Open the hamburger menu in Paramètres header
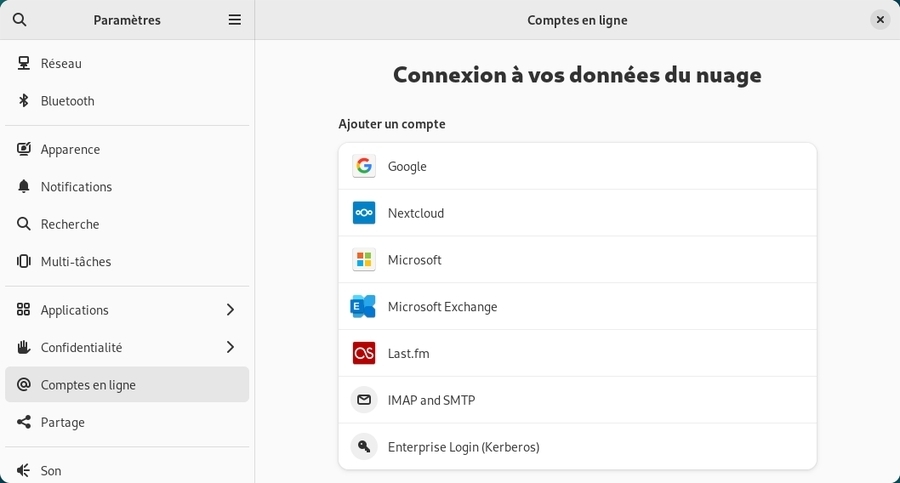Viewport: 900px width, 483px height. [x=234, y=20]
